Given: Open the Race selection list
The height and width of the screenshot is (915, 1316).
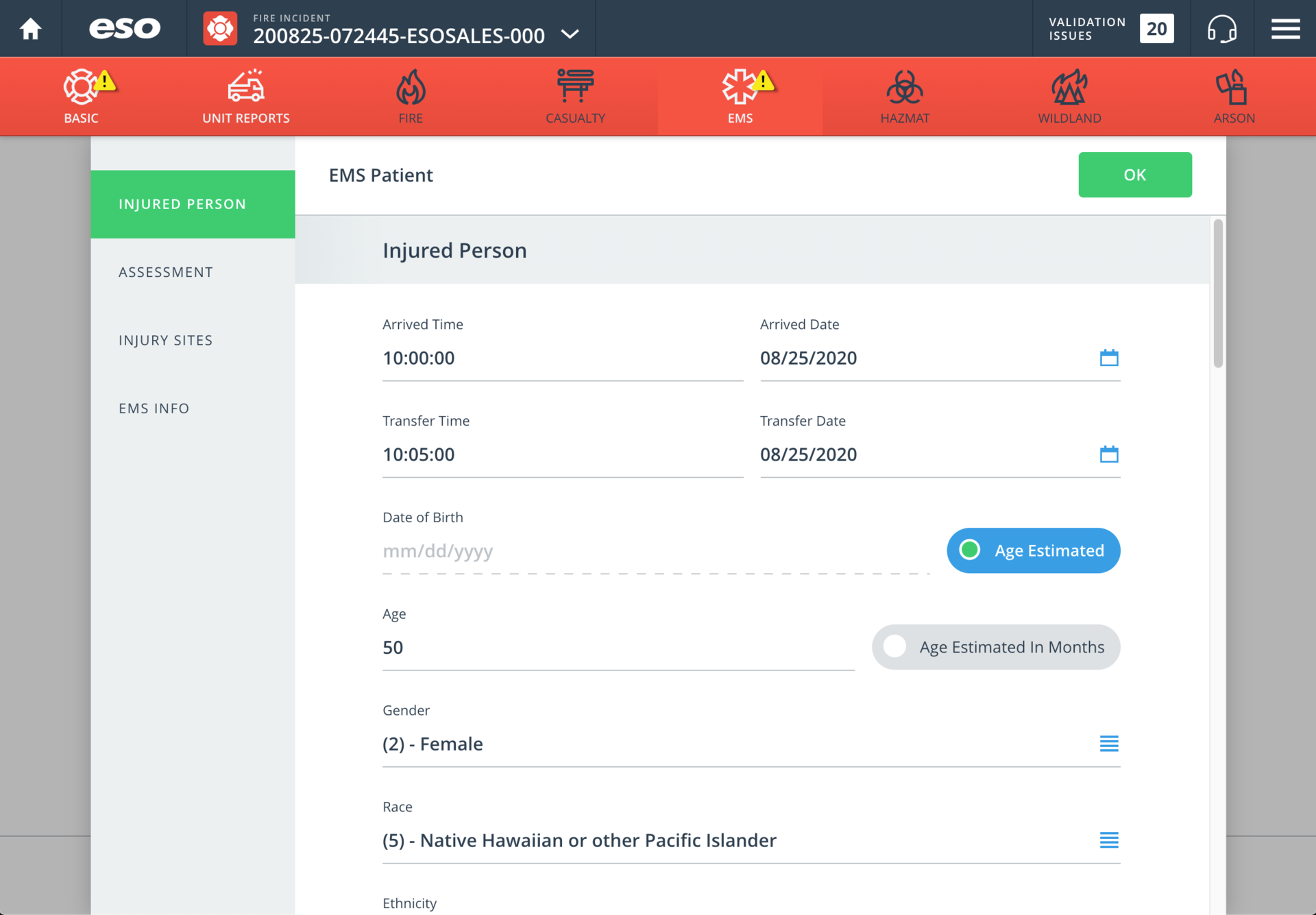Looking at the screenshot, I should click(1108, 840).
